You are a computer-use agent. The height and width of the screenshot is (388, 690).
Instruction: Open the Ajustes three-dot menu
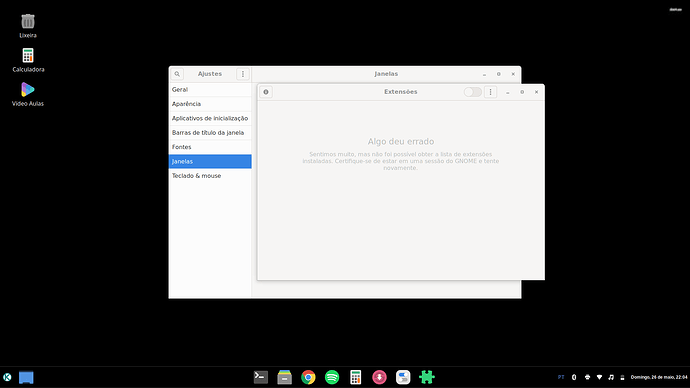(x=243, y=74)
